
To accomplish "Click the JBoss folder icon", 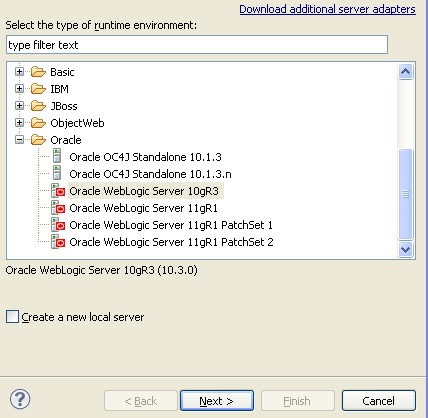I will click(x=38, y=106).
